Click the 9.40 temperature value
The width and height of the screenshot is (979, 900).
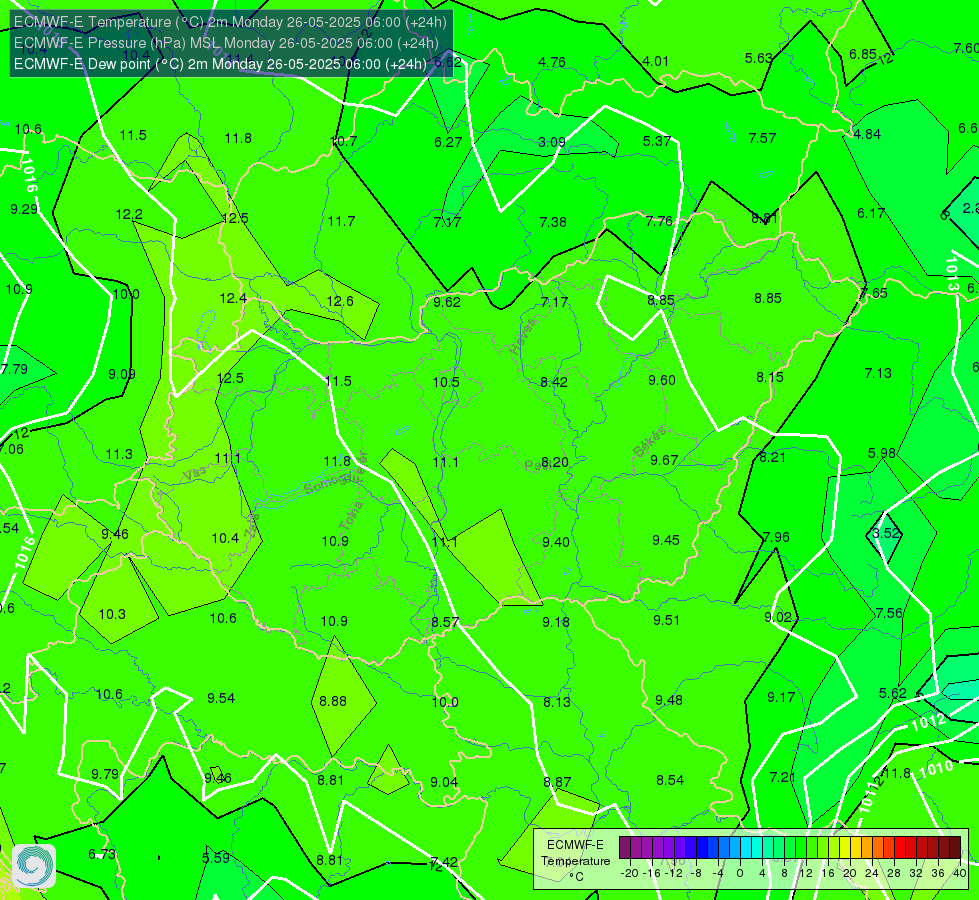point(556,542)
